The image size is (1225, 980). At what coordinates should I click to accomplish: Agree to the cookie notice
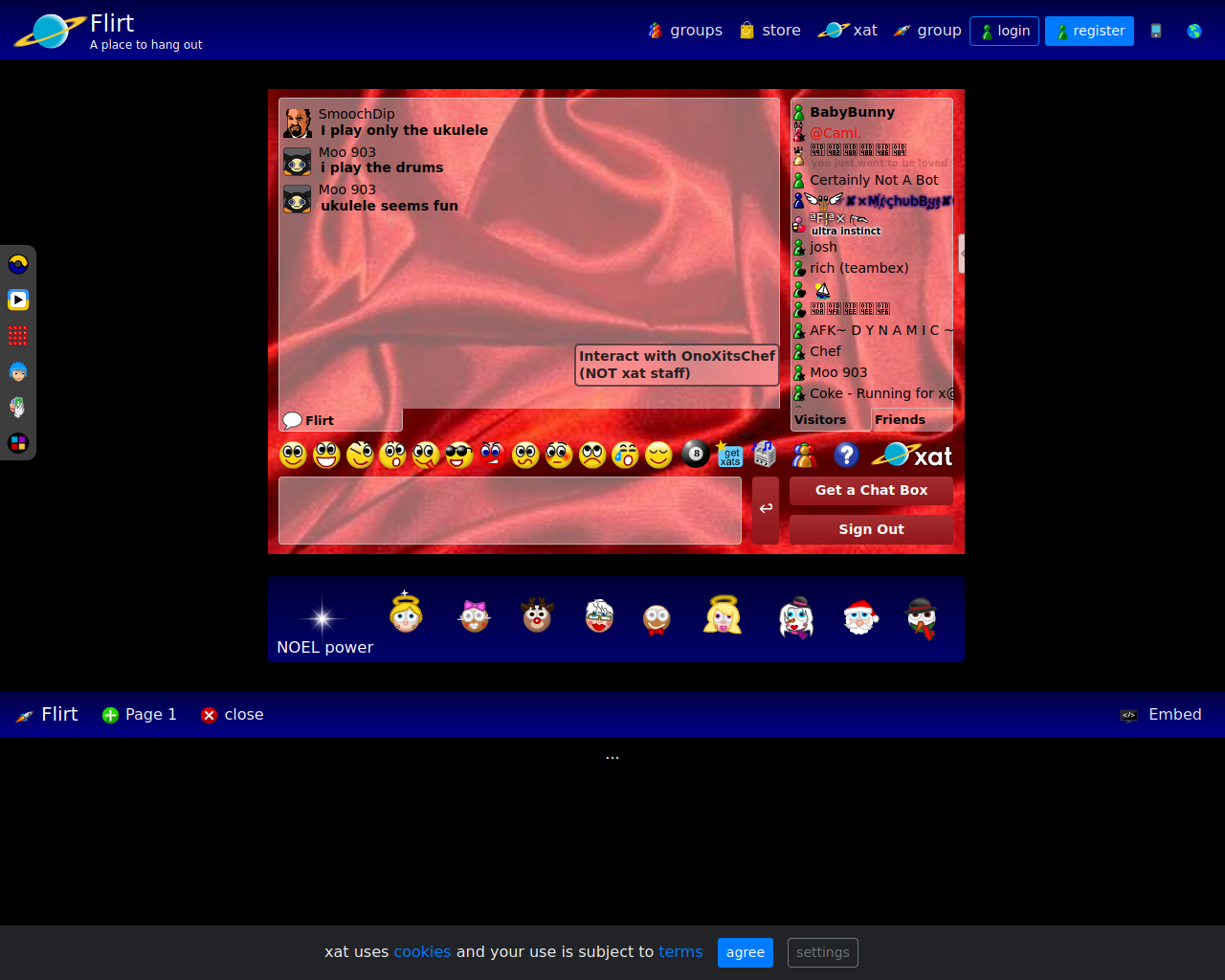coord(745,952)
